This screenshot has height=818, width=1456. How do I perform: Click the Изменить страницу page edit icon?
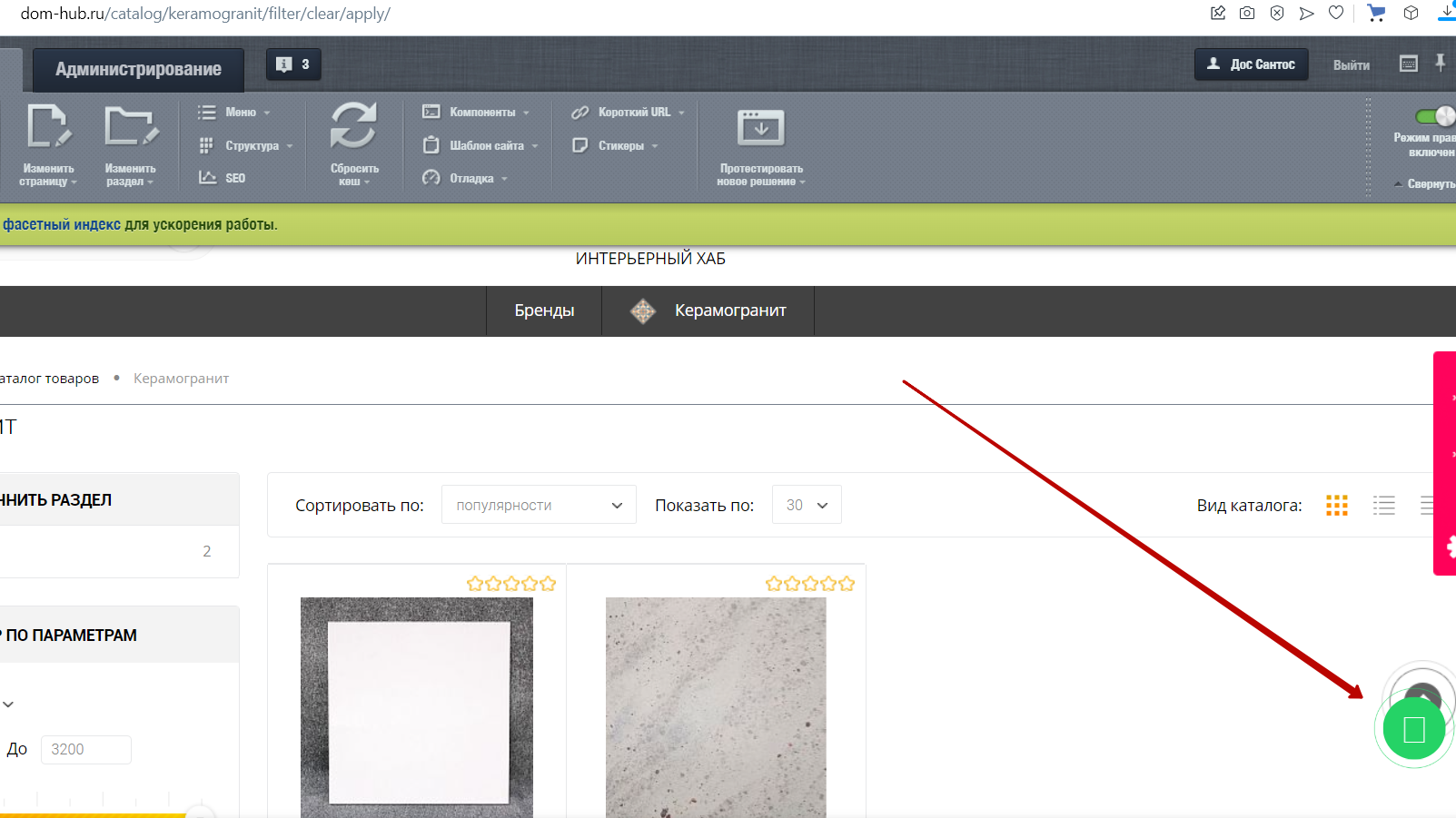click(x=48, y=126)
